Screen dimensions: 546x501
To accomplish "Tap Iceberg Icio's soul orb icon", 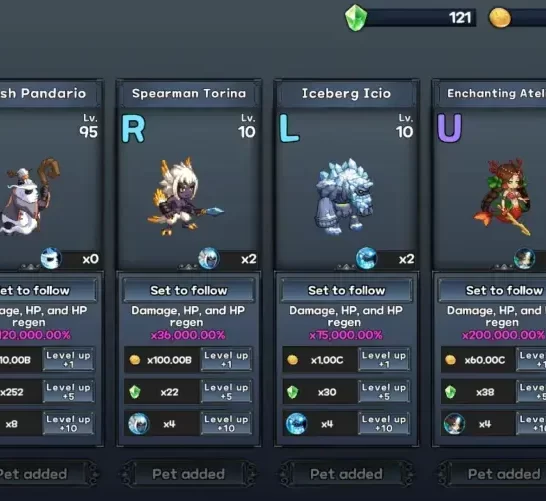I will click(366, 258).
